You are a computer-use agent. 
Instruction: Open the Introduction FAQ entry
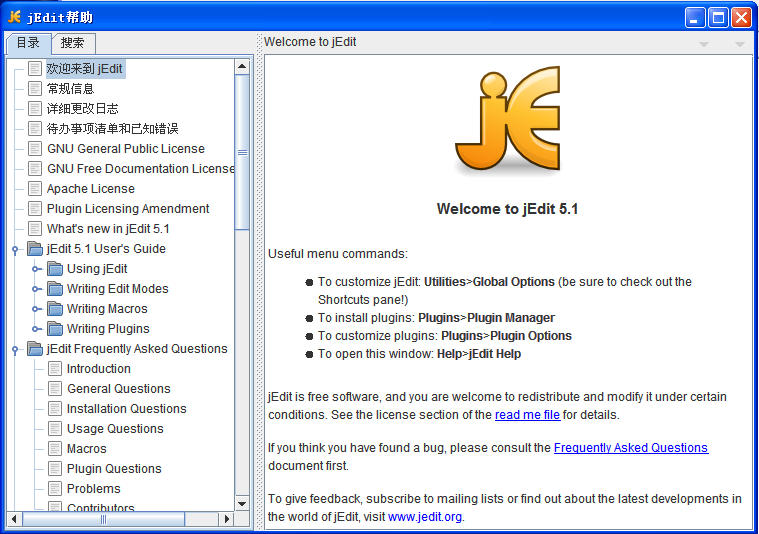pyautogui.click(x=99, y=369)
